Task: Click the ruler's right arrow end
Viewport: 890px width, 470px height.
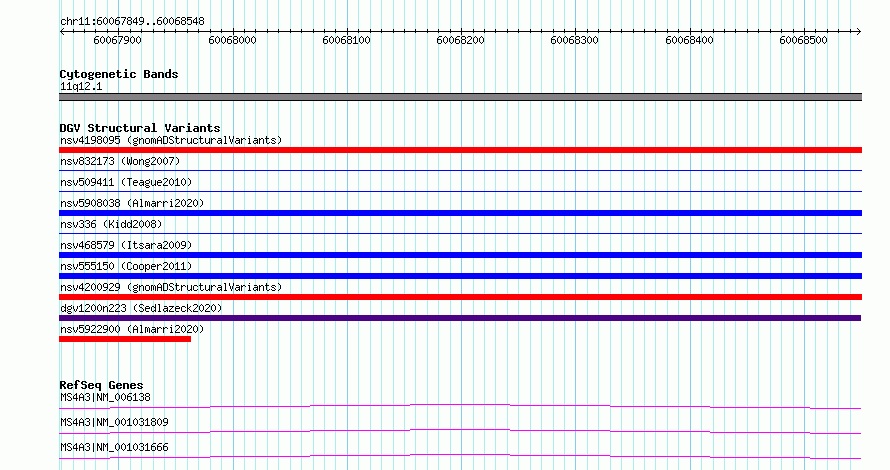Action: click(x=859, y=32)
